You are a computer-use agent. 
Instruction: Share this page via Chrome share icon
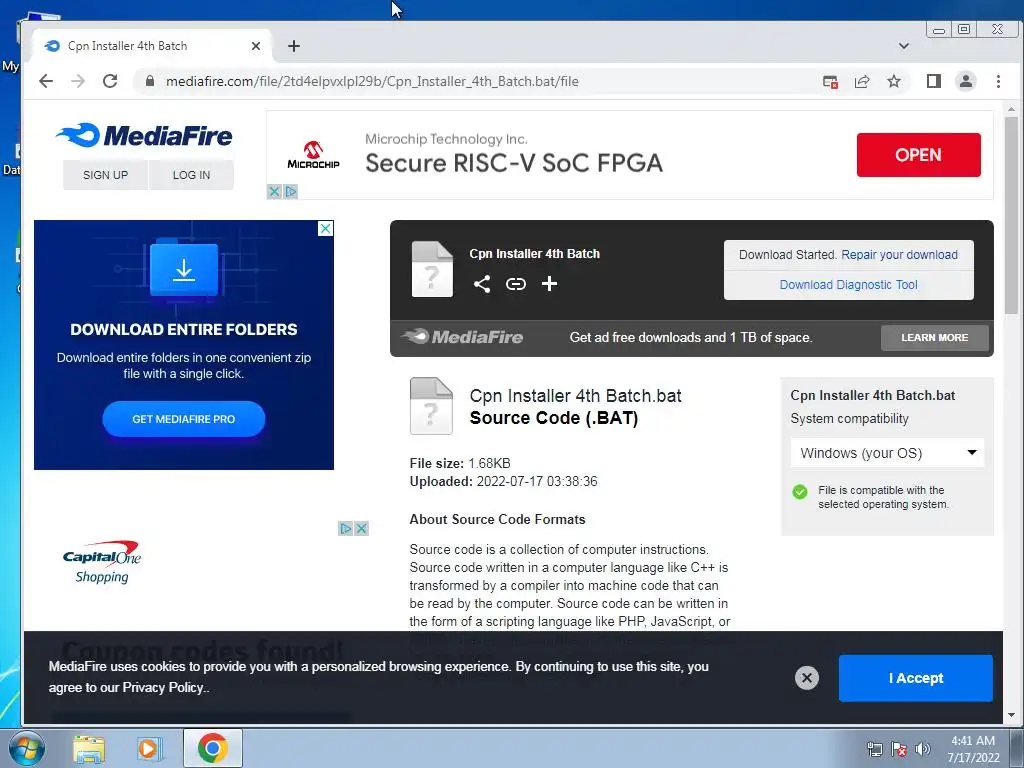[862, 82]
